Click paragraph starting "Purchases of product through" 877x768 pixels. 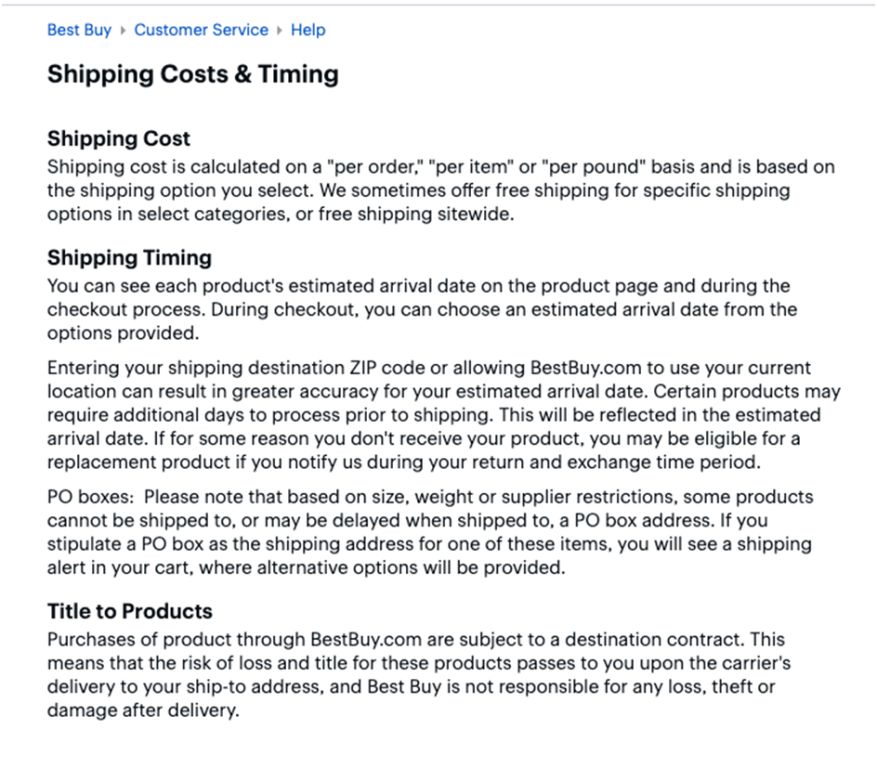tap(419, 675)
